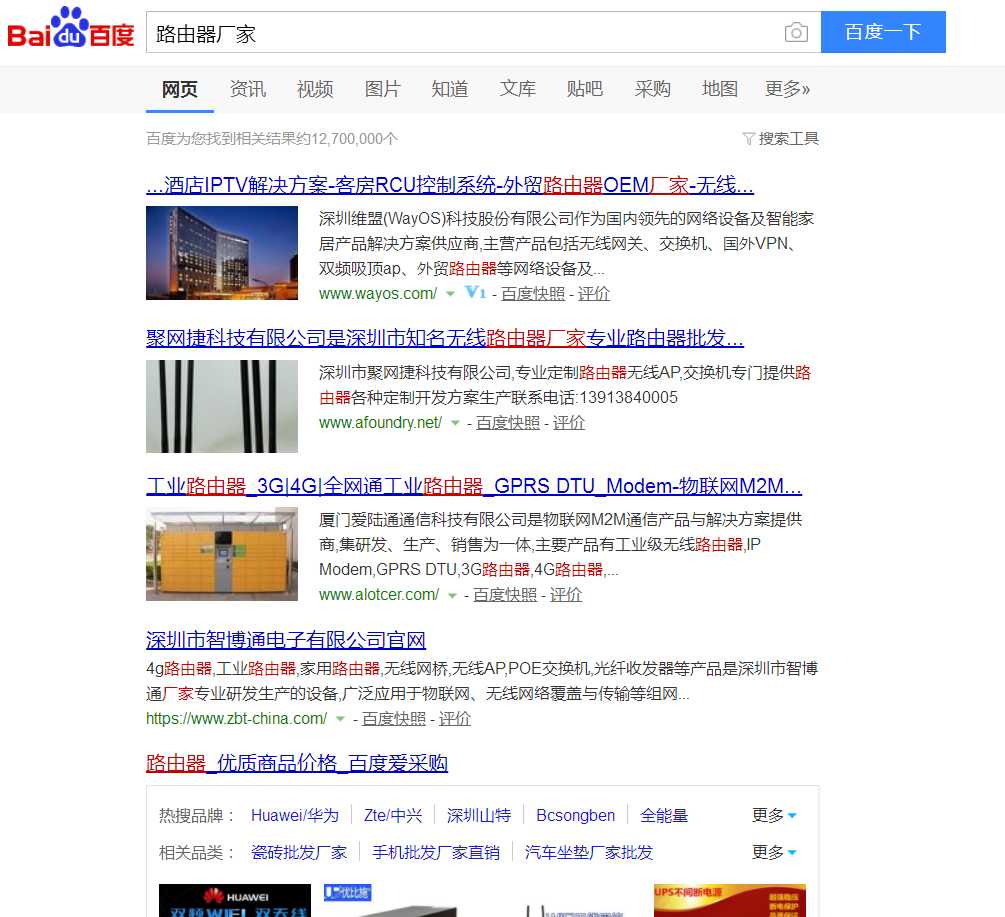The width and height of the screenshot is (1005, 917).
Task: Click the 优比施 product thumbnail
Action: pos(399,900)
